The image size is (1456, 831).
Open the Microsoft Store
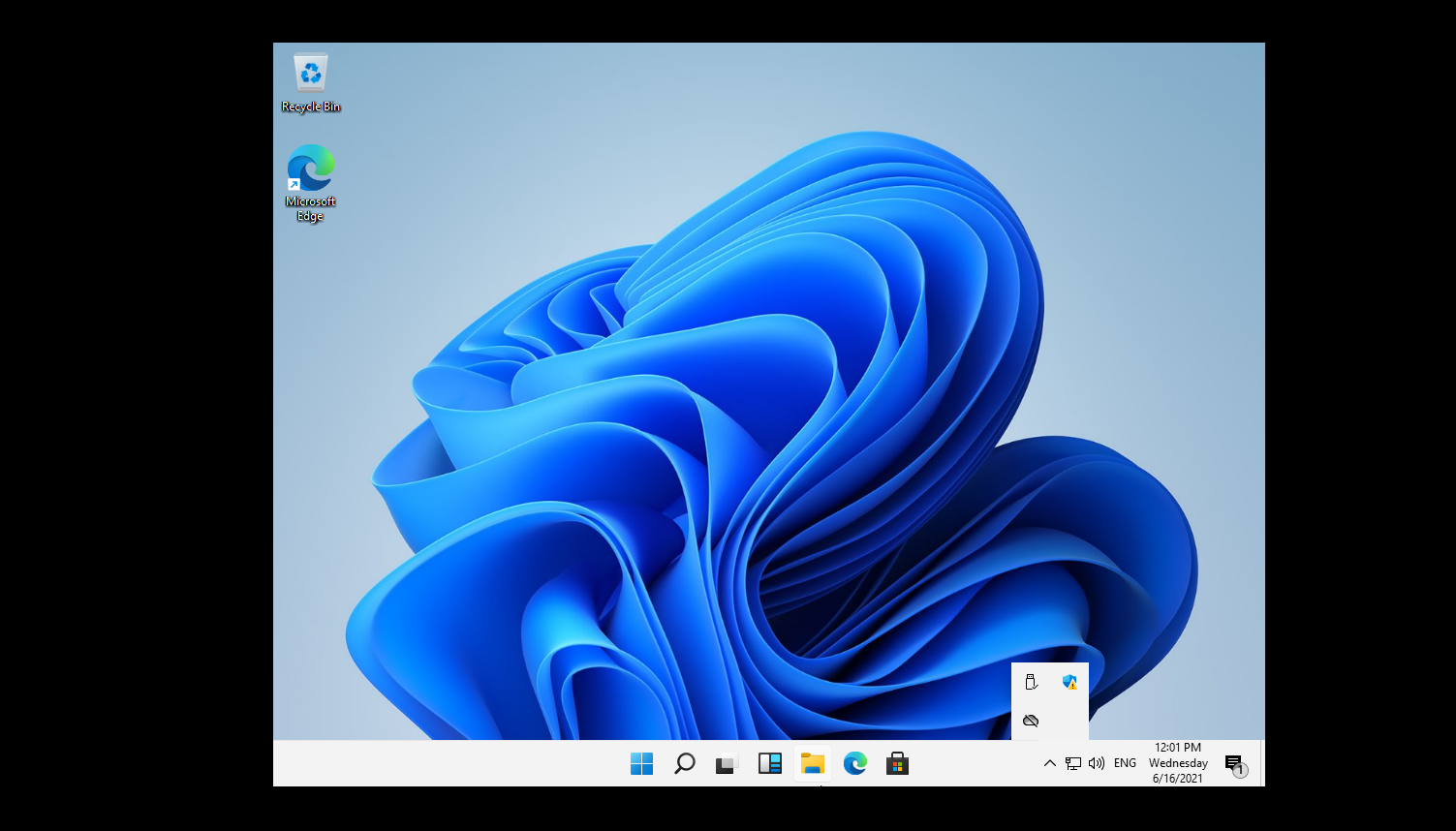coord(897,763)
